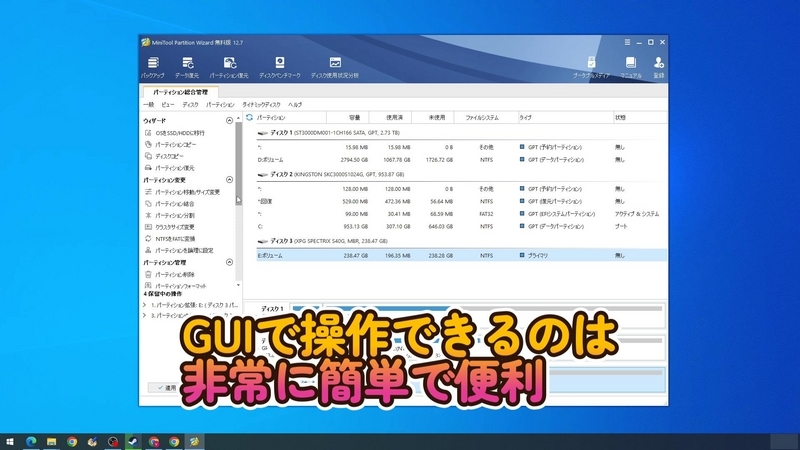Launch the データ復元 data recovery tool
The image size is (800, 450).
pyautogui.click(x=187, y=67)
